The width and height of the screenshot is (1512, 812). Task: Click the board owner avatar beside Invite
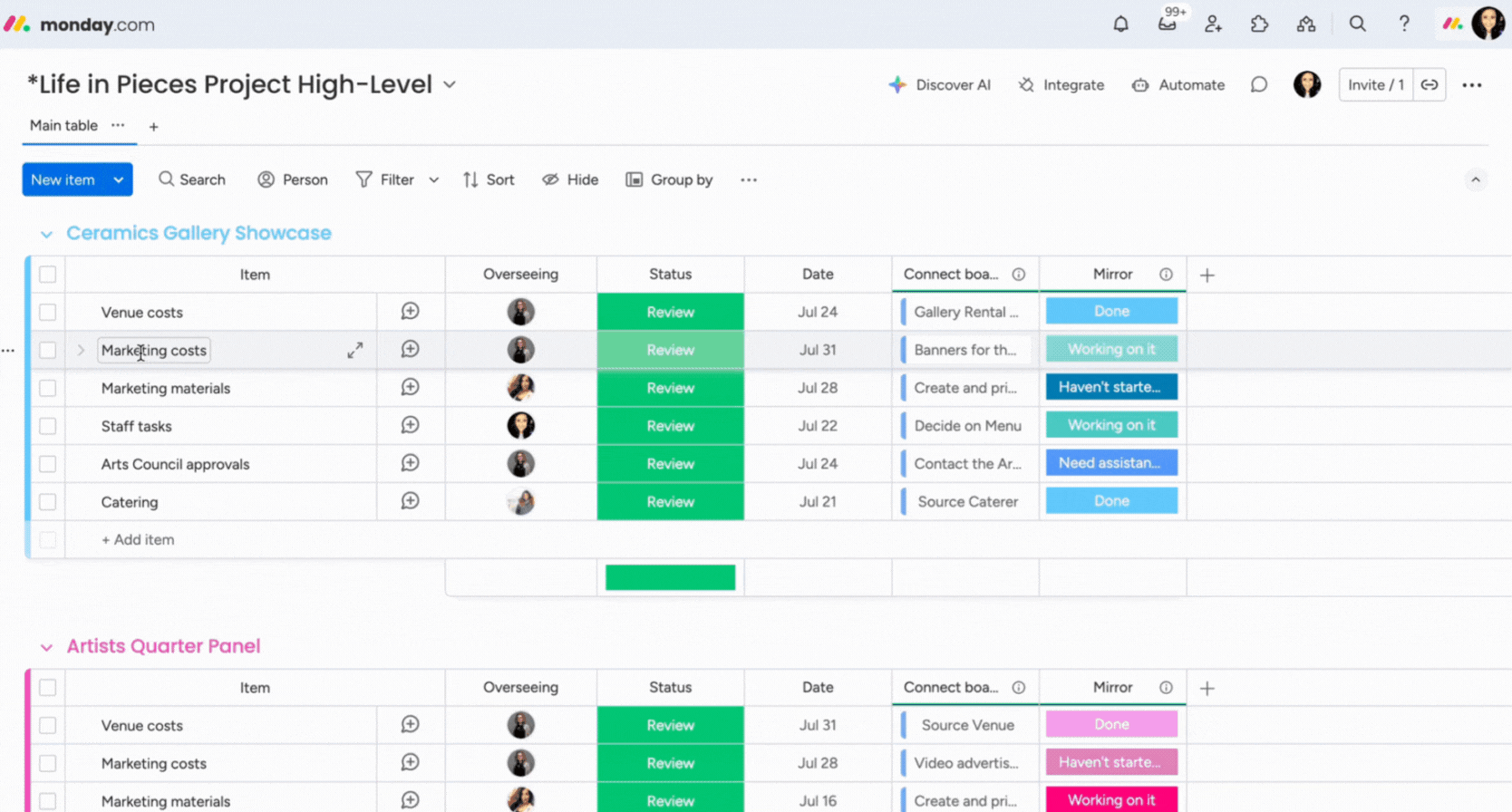tap(1307, 84)
